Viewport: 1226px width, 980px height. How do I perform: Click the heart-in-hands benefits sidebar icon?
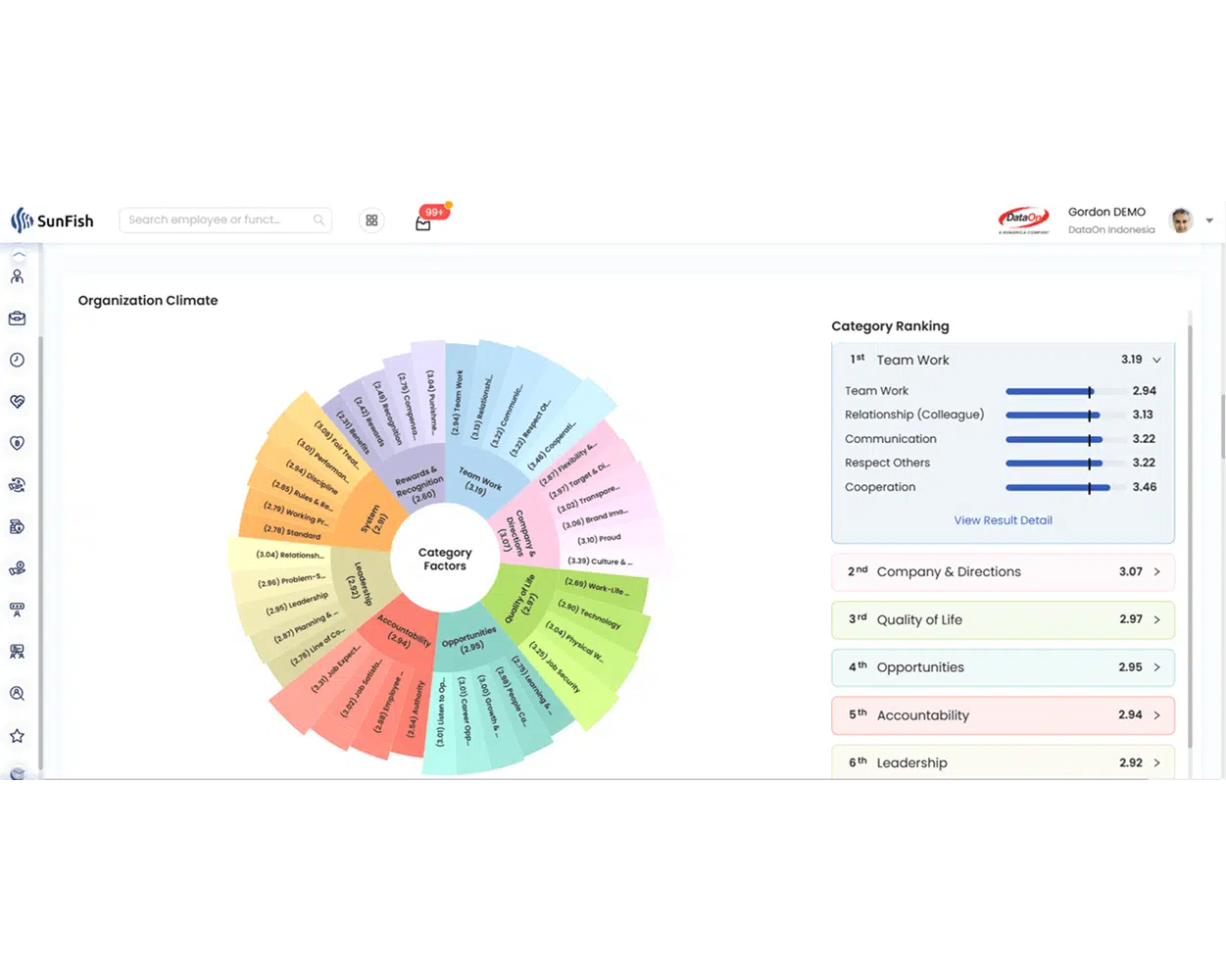pos(16,401)
